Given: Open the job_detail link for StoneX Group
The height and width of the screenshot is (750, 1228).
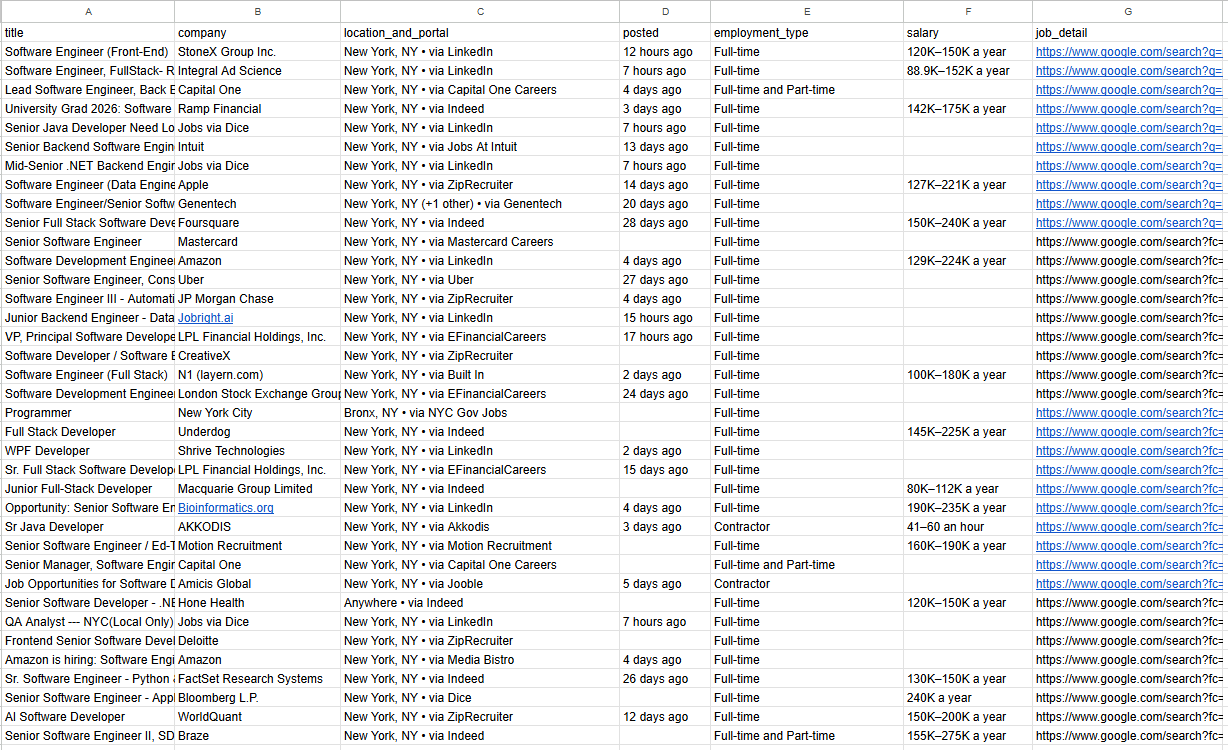Looking at the screenshot, I should 1128,52.
